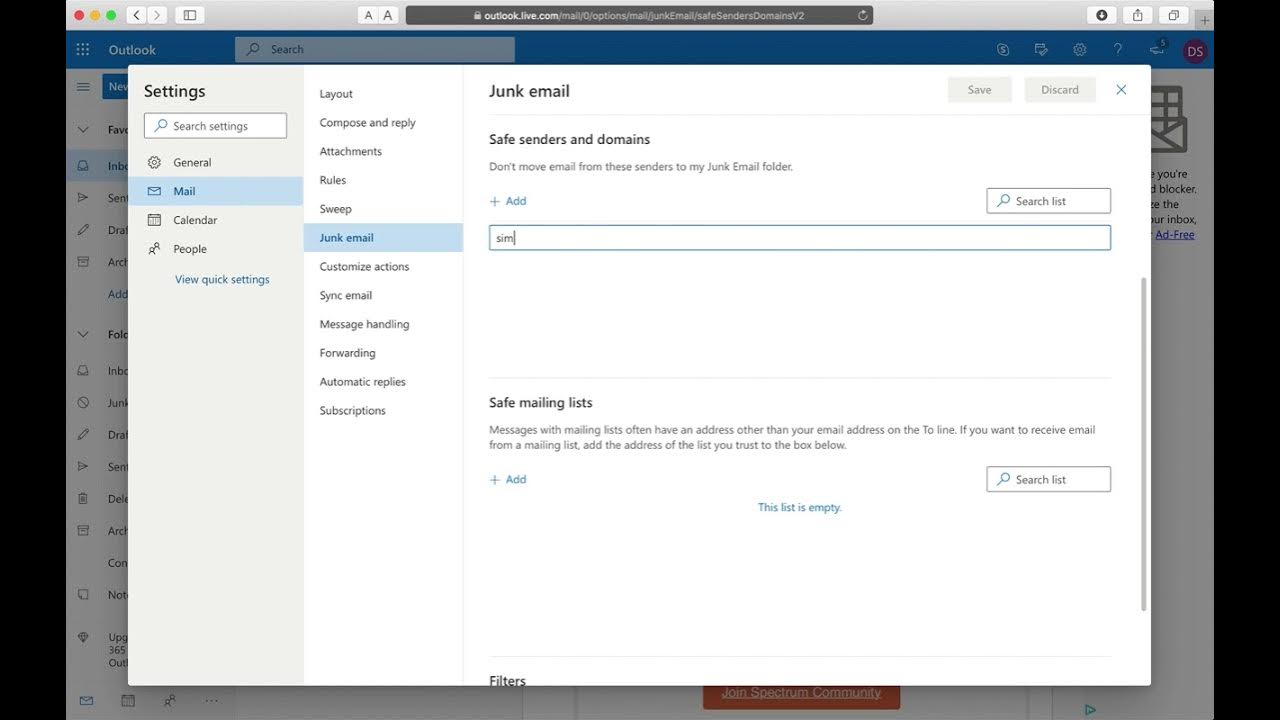Click View quick settings link
Image resolution: width=1280 pixels, height=720 pixels.
tap(222, 280)
